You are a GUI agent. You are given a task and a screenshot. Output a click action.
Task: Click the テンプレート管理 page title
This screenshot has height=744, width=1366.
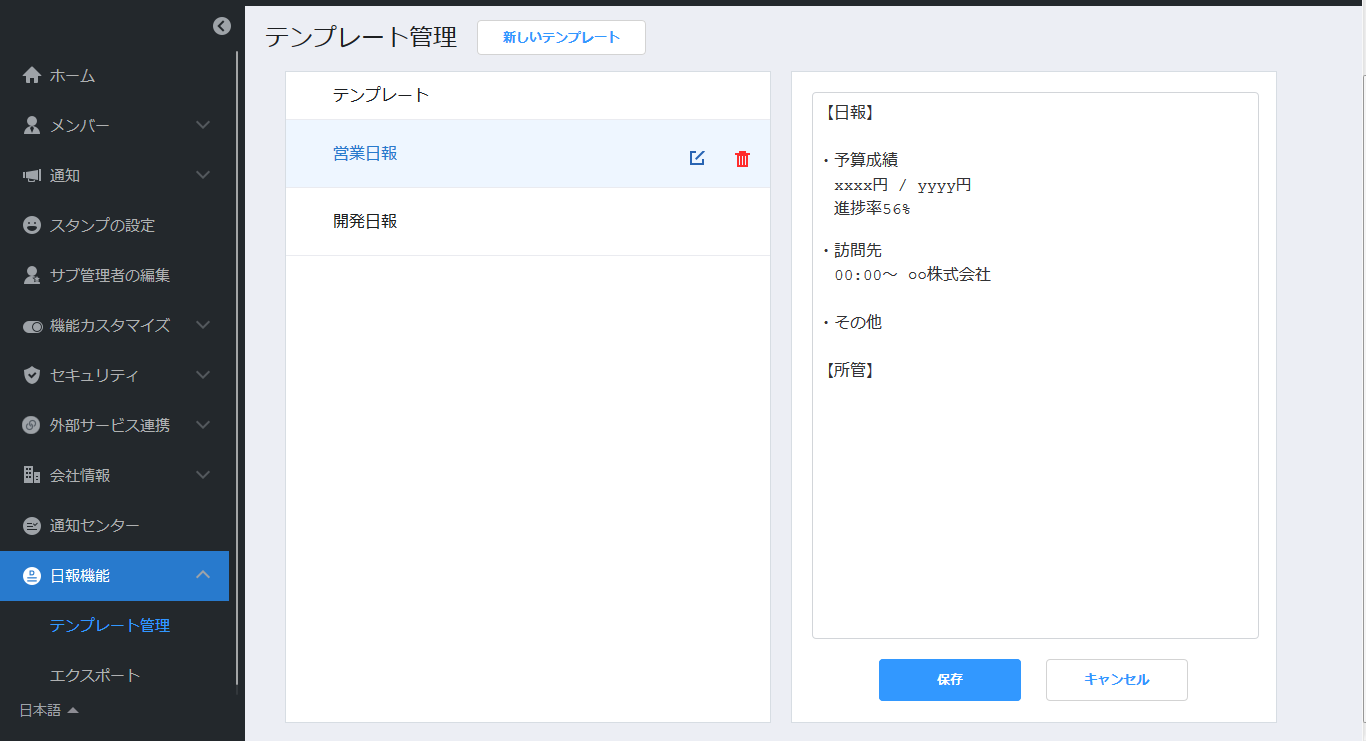[361, 38]
